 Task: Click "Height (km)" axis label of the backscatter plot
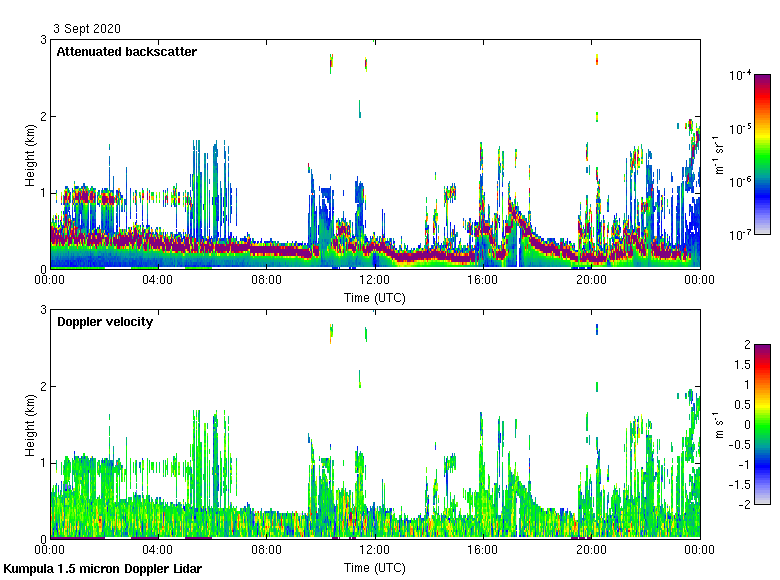point(31,154)
